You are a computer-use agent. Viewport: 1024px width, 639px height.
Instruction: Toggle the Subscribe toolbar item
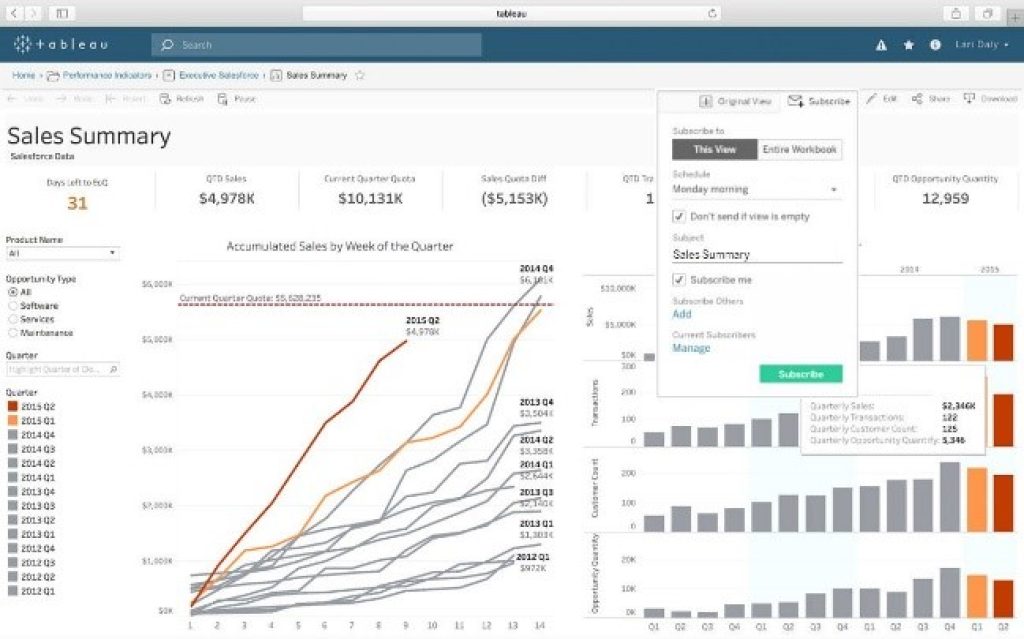[819, 101]
